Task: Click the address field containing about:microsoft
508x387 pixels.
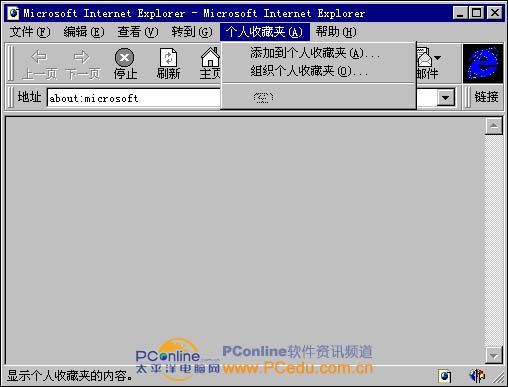Action: (133, 98)
